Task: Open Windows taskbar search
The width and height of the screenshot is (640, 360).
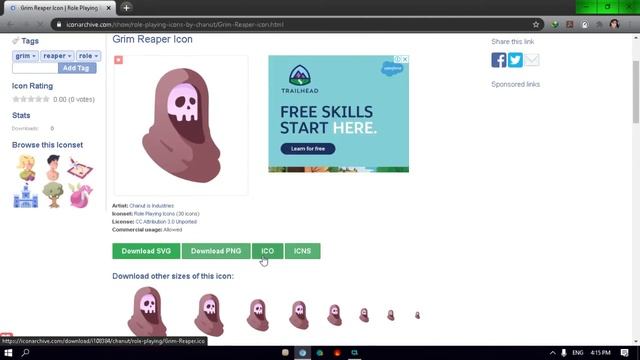Action: tap(25, 353)
